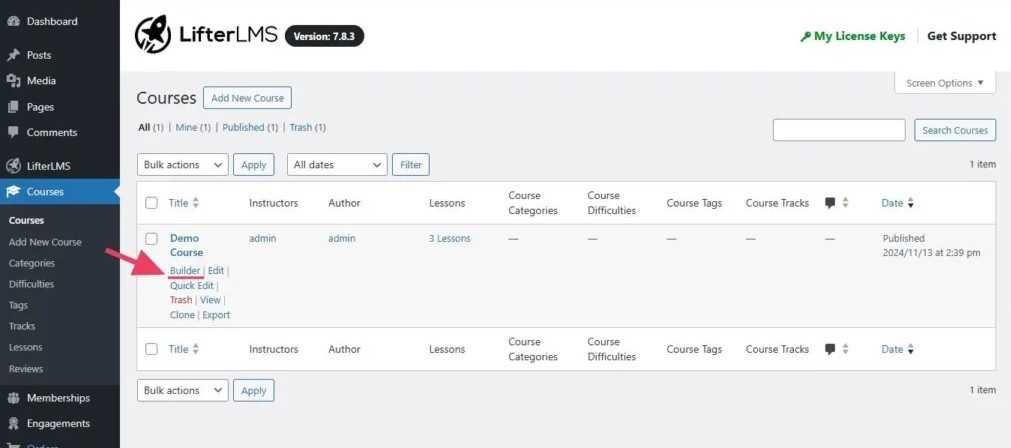Check the Demo Course row checkbox
This screenshot has height=448, width=1011.
[x=152, y=239]
